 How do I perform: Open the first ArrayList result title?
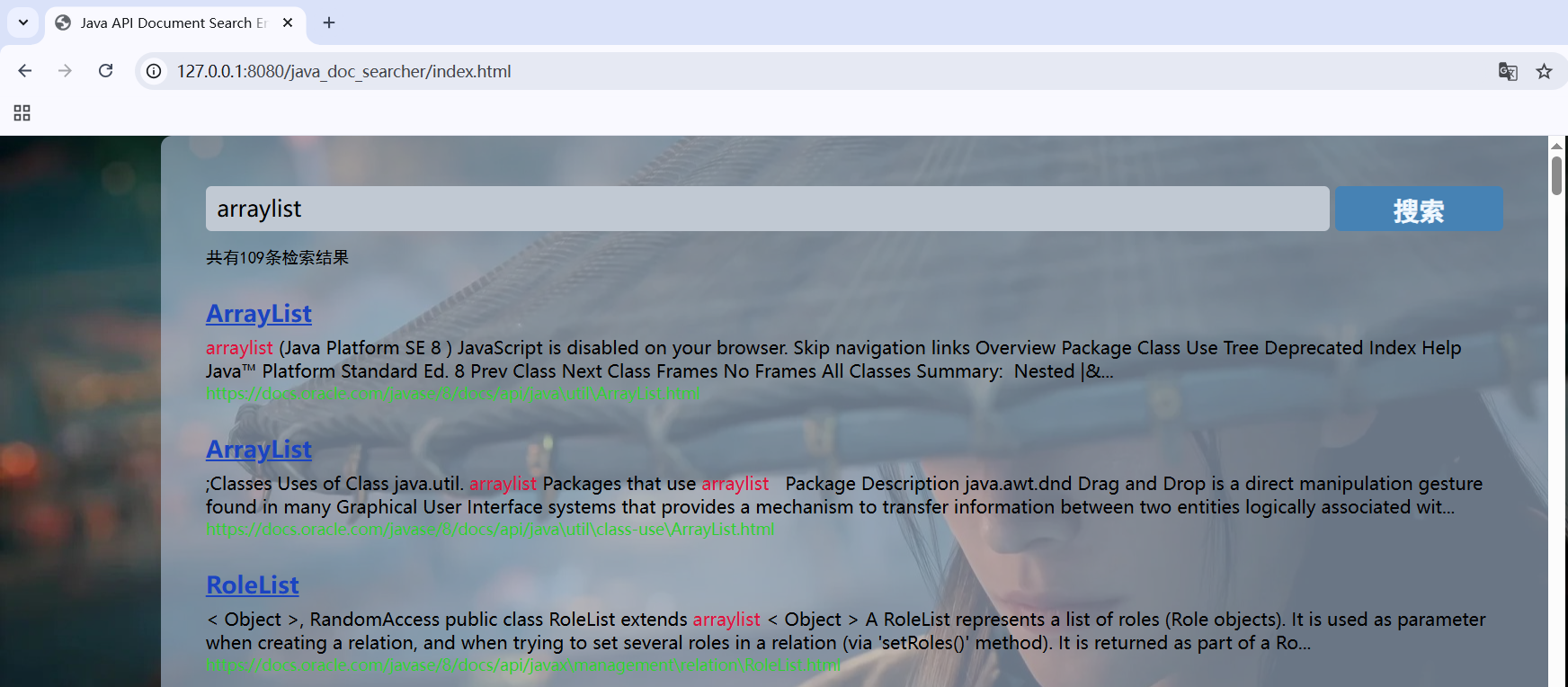[x=259, y=314]
